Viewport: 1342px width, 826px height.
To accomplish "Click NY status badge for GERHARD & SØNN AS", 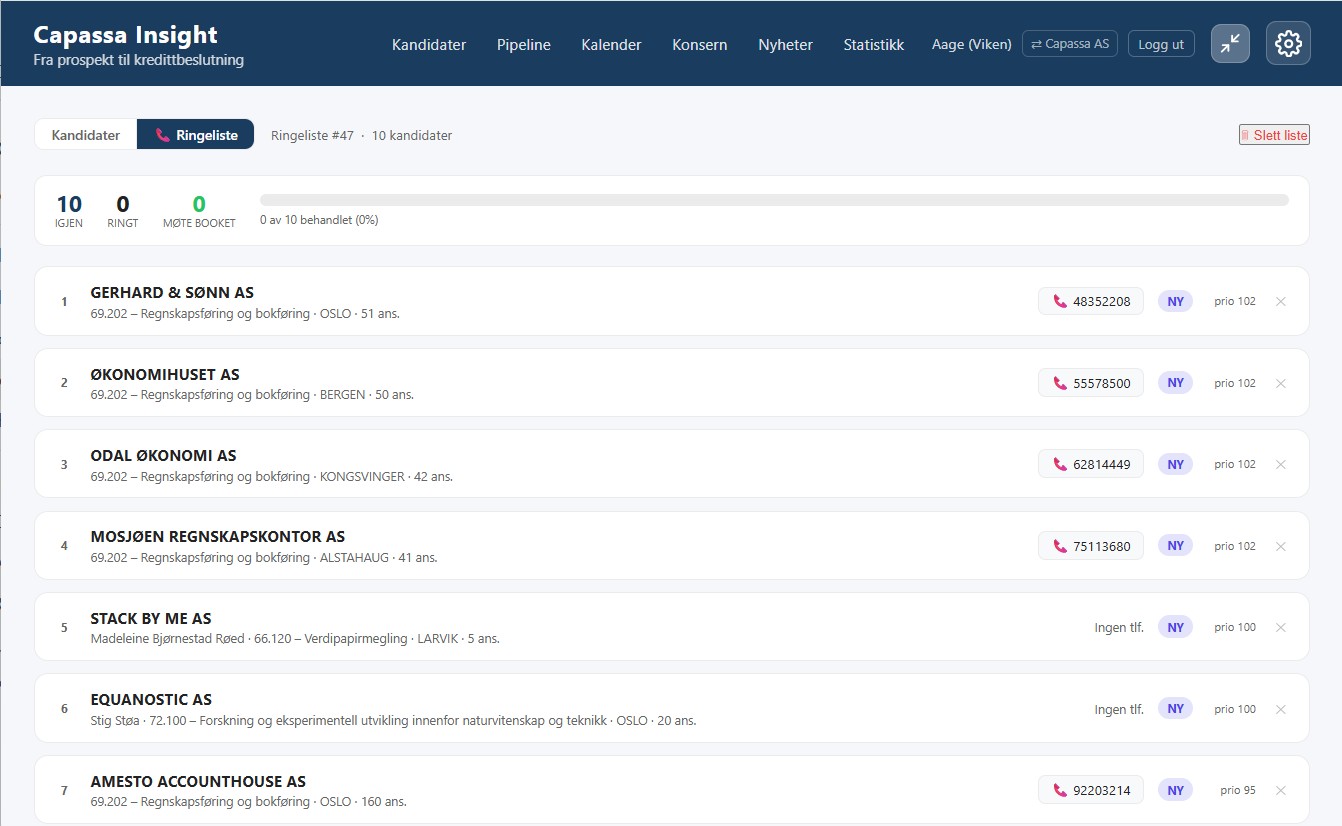I will [x=1175, y=301].
